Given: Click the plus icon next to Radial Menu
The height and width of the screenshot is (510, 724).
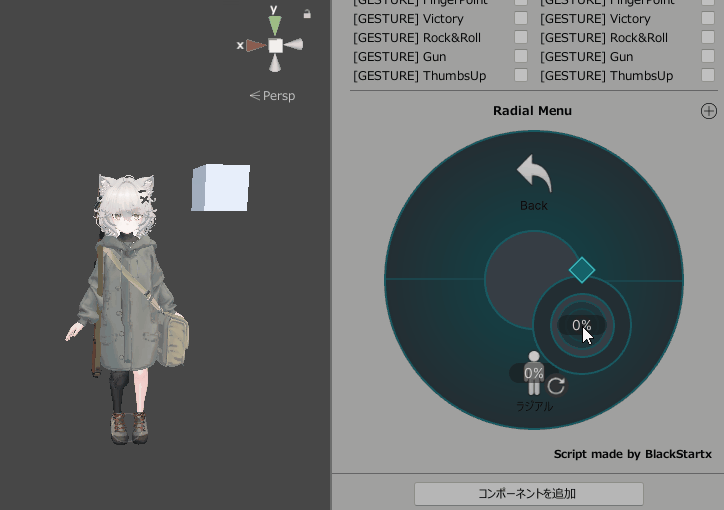Looking at the screenshot, I should [709, 111].
